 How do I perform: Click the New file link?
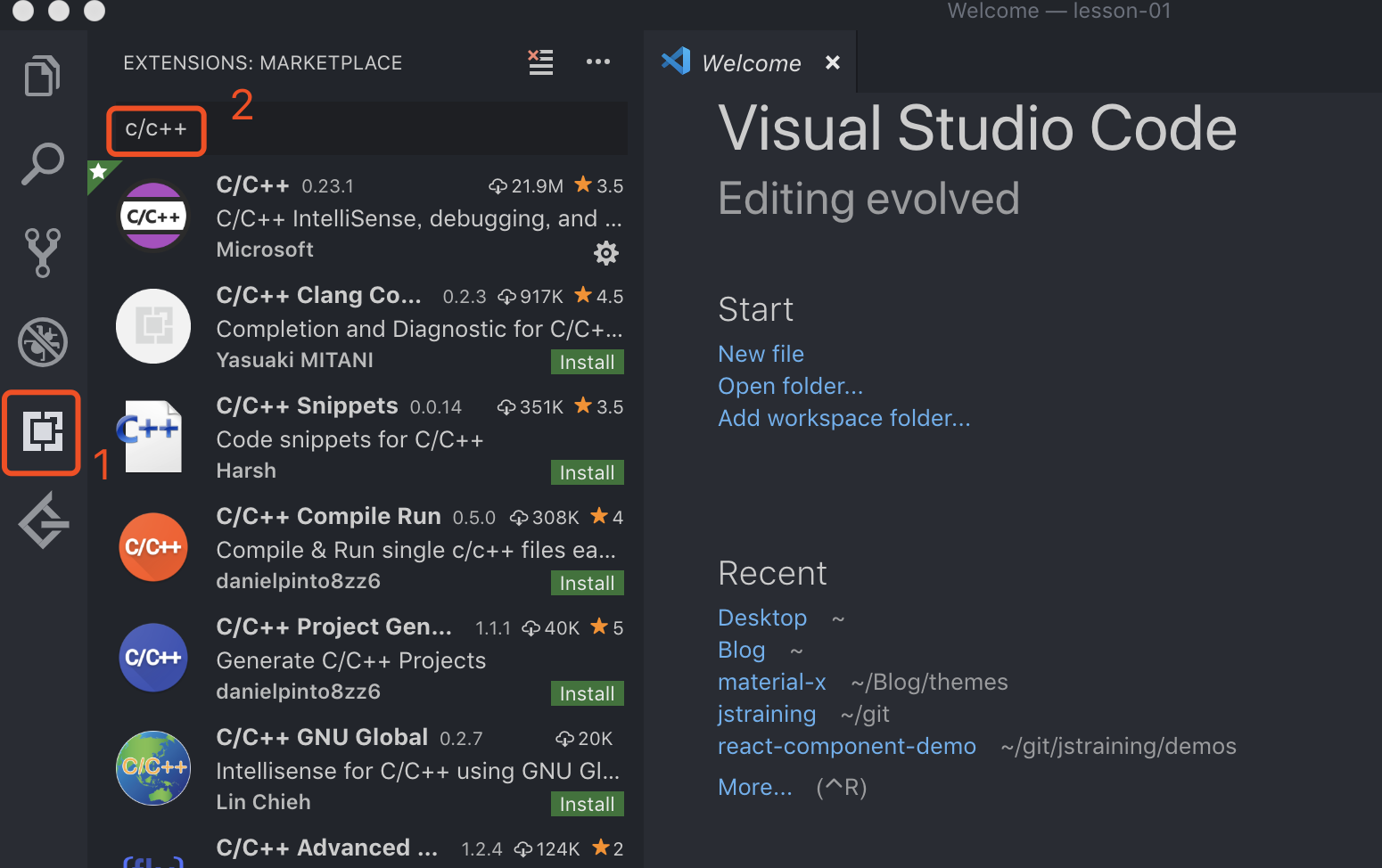[x=761, y=354]
